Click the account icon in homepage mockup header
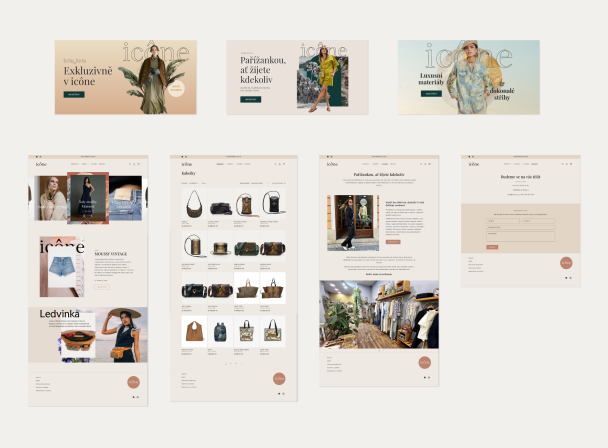The width and height of the screenshot is (608, 448). 134,164
